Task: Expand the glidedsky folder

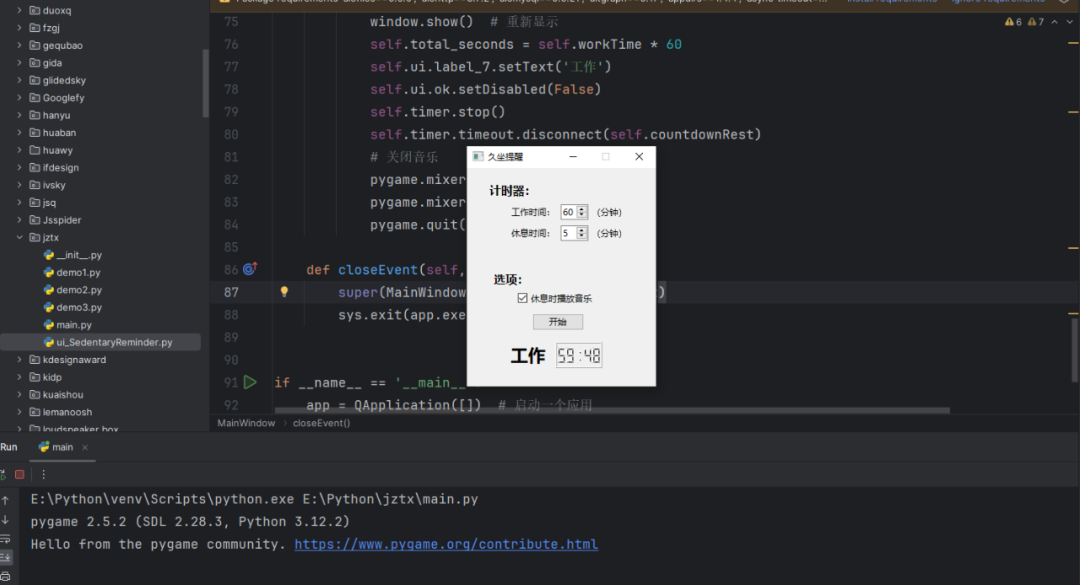Action: [x=19, y=80]
